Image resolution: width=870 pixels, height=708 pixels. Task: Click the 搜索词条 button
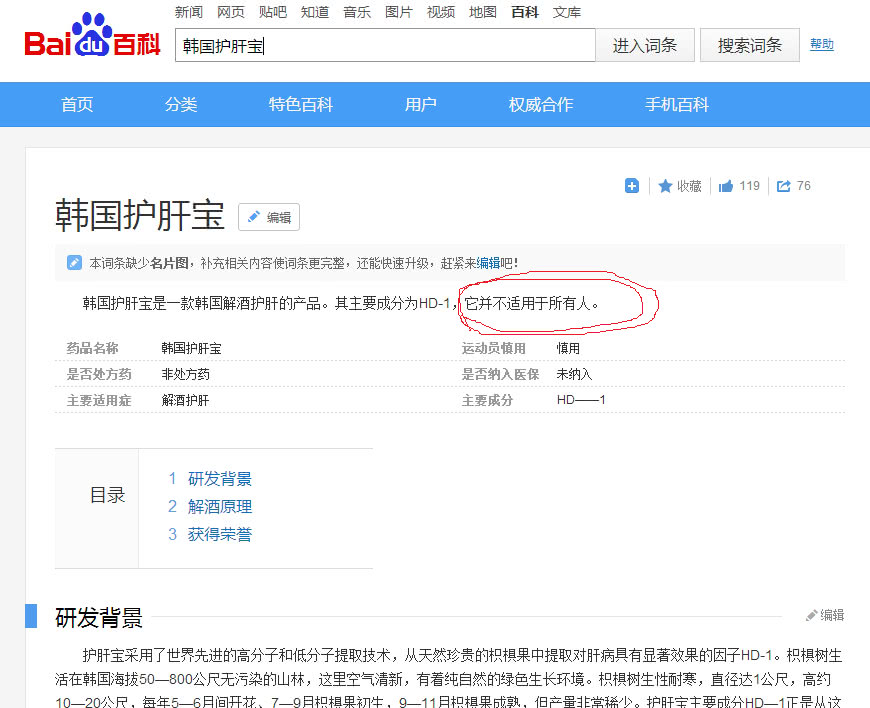pyautogui.click(x=749, y=45)
